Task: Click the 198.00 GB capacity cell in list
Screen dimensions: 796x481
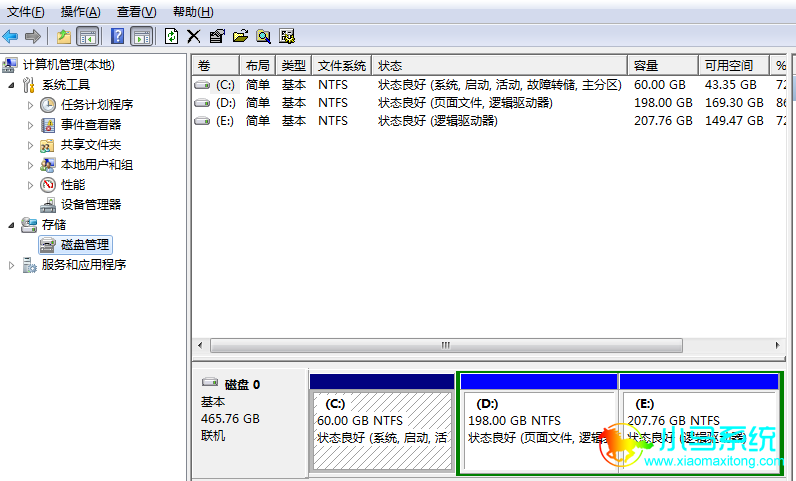Action: [663, 103]
